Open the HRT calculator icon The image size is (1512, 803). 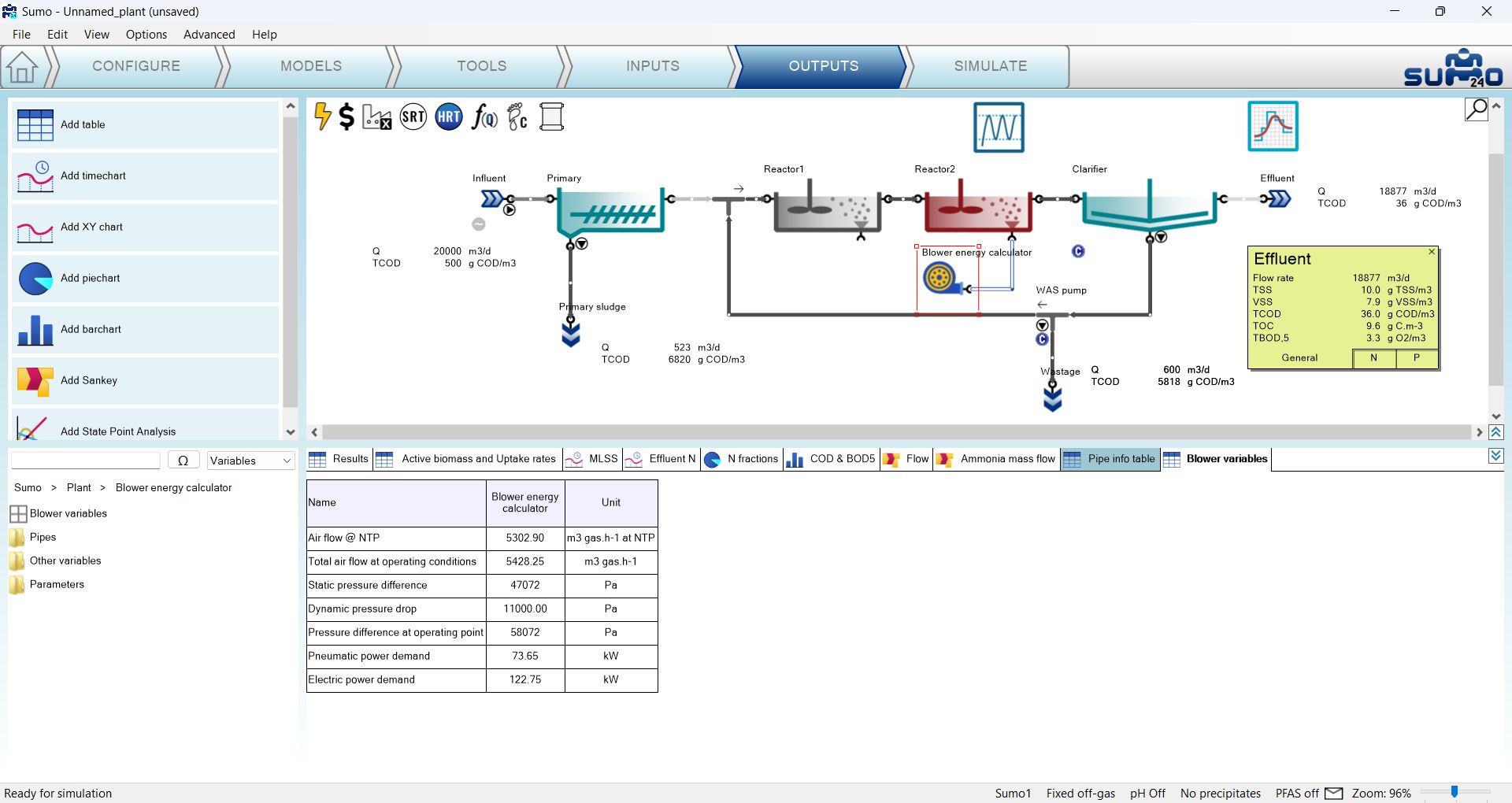point(449,117)
